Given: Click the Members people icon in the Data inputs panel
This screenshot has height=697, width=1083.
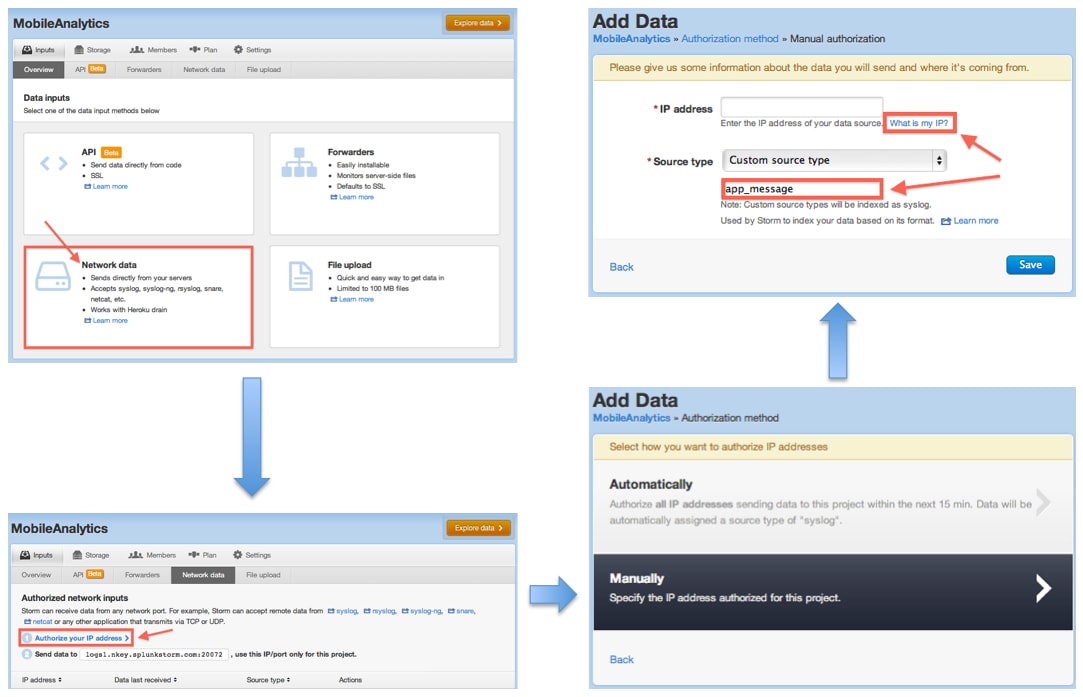Looking at the screenshot, I should [x=137, y=50].
